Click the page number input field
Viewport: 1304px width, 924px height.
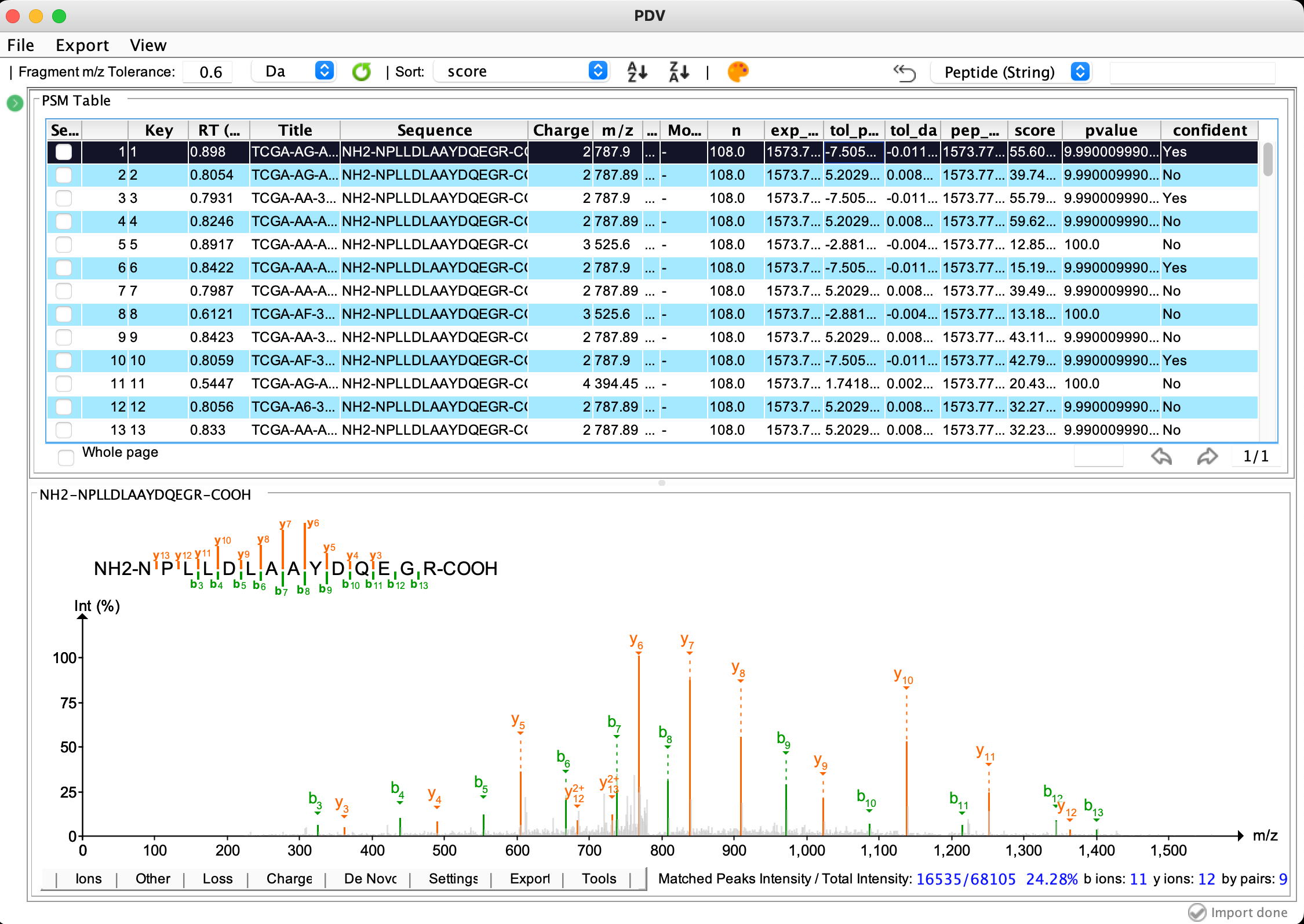tap(1098, 456)
